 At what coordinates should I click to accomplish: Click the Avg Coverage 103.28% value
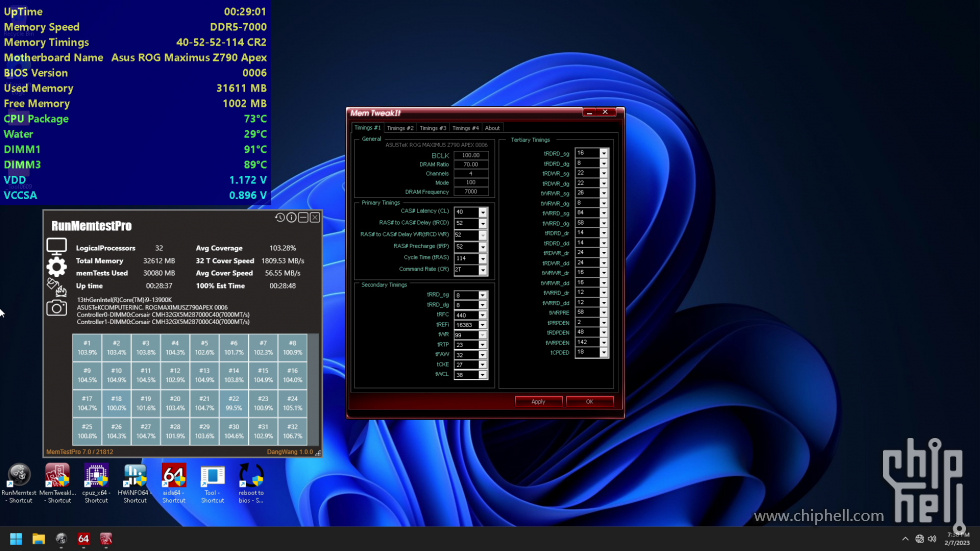(x=282, y=248)
